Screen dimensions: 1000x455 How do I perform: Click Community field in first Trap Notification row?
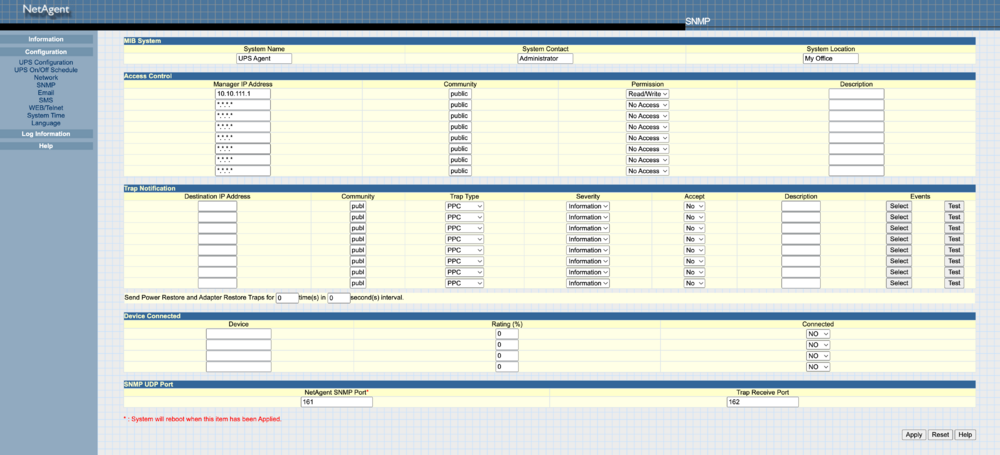coord(358,206)
